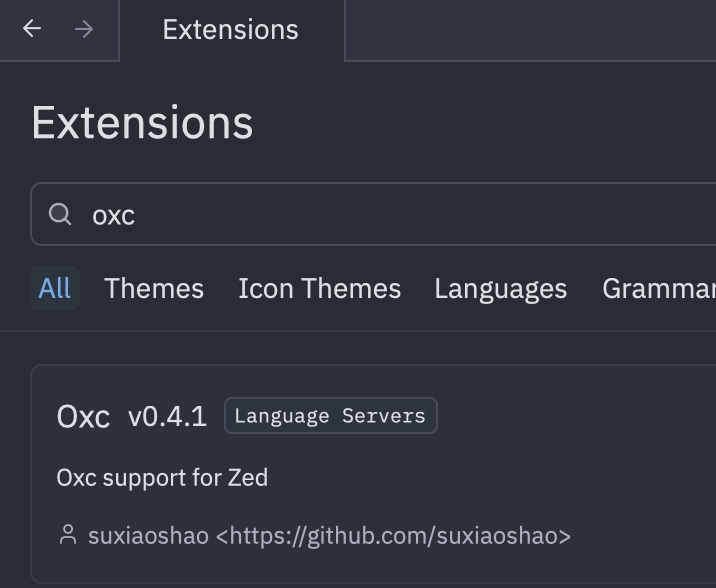Viewport: 716px width, 588px height.
Task: Select the All filter
Action: (54, 288)
